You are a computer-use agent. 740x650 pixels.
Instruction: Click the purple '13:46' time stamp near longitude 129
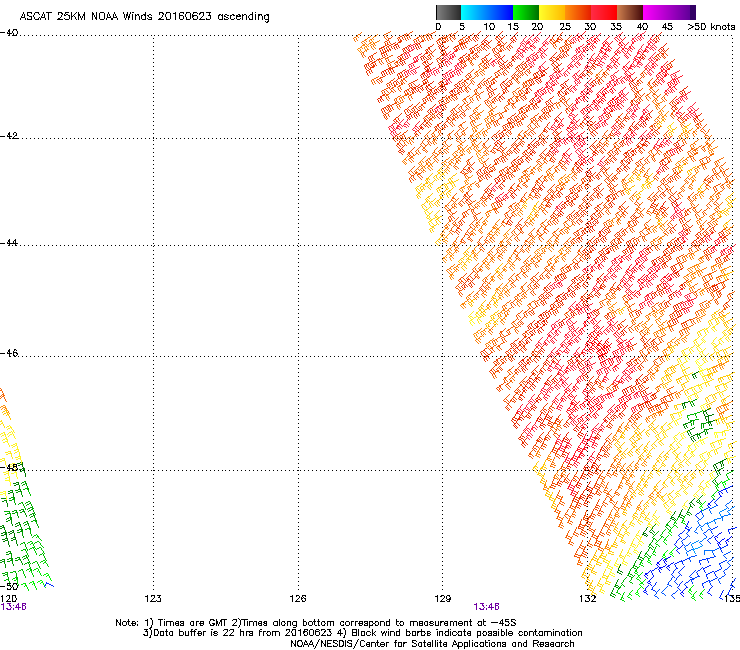tap(487, 607)
